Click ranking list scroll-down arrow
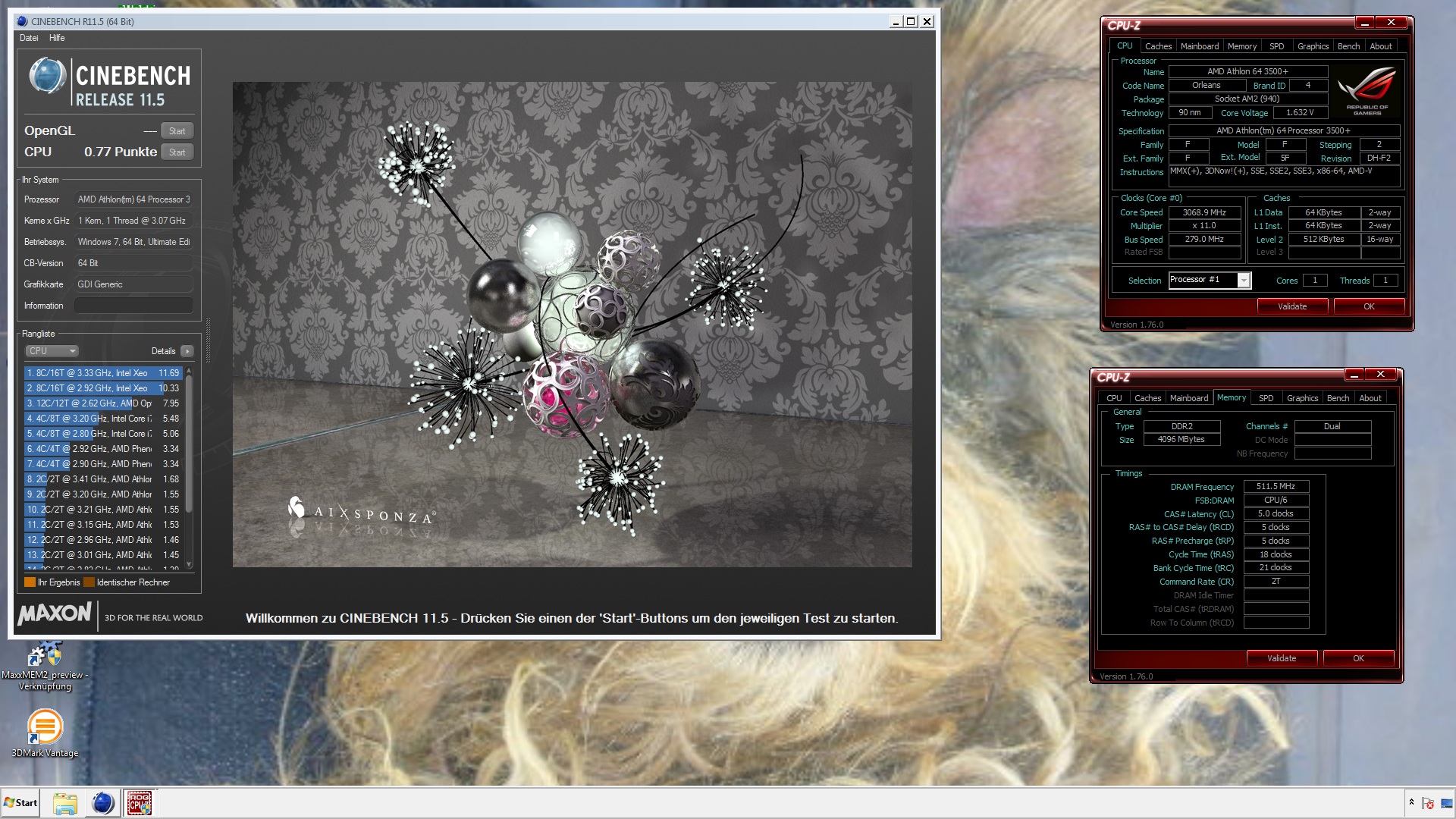The width and height of the screenshot is (1456, 819). pos(189,564)
